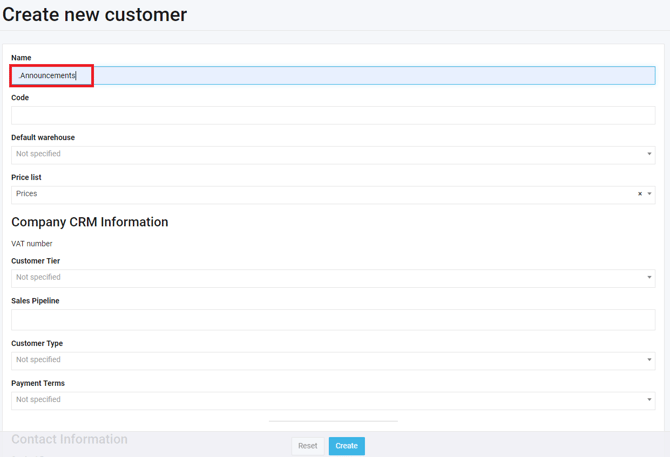
Task: Clear the Price list selection with the x icon
Action: 640,194
